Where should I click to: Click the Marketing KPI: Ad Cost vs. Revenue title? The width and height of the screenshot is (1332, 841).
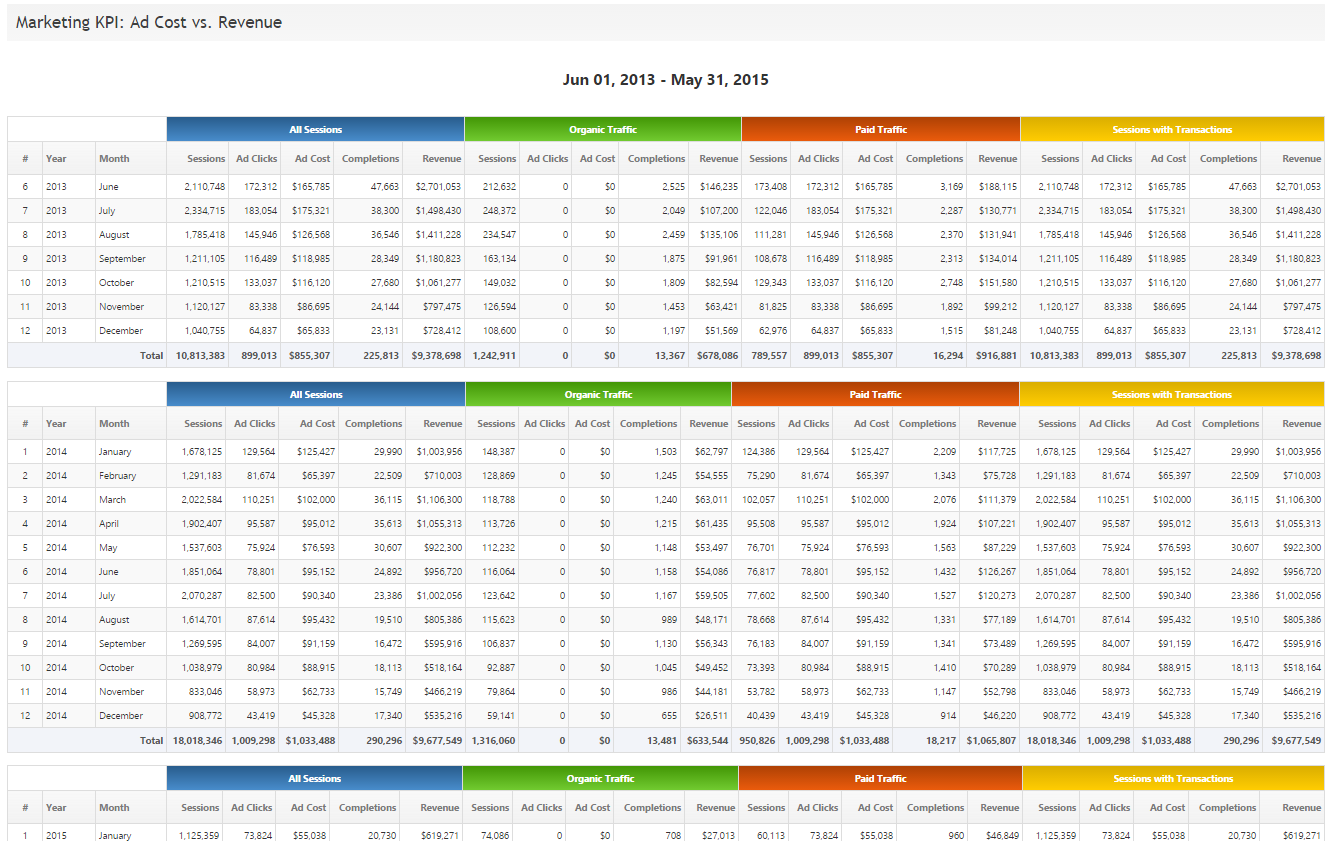pyautogui.click(x=149, y=22)
